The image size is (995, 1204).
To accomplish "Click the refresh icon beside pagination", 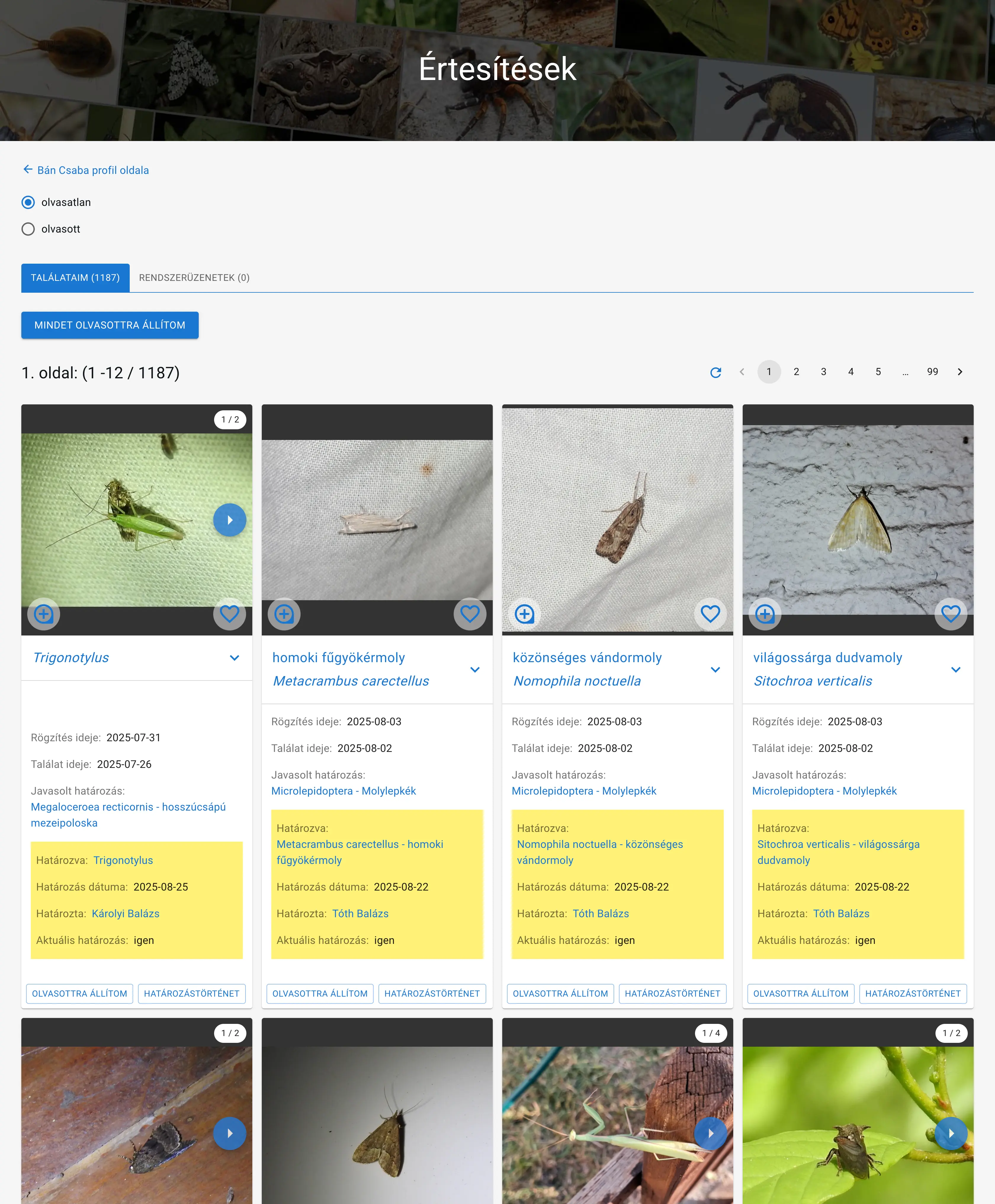I will point(715,372).
